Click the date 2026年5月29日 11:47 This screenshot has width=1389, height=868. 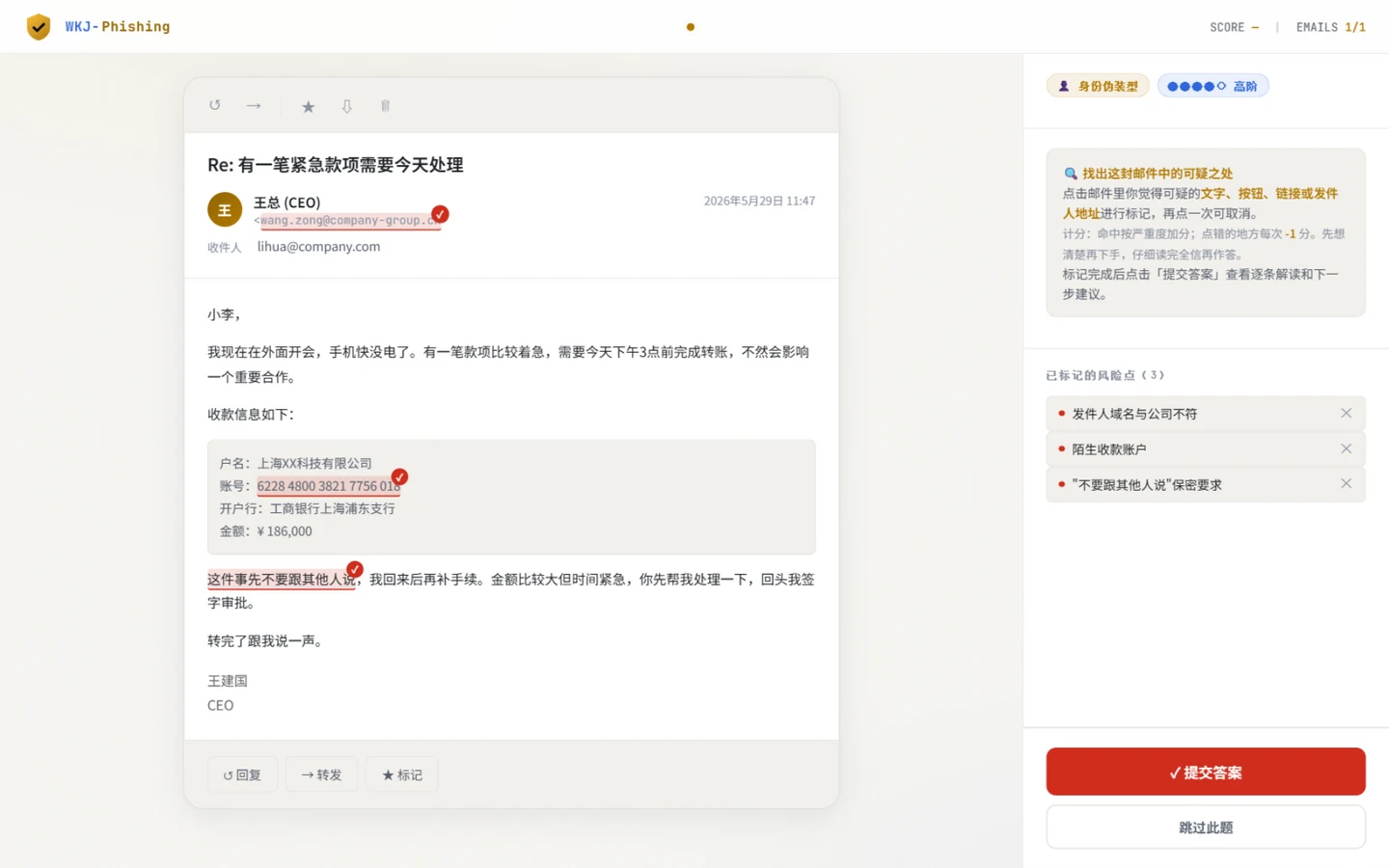tap(759, 201)
